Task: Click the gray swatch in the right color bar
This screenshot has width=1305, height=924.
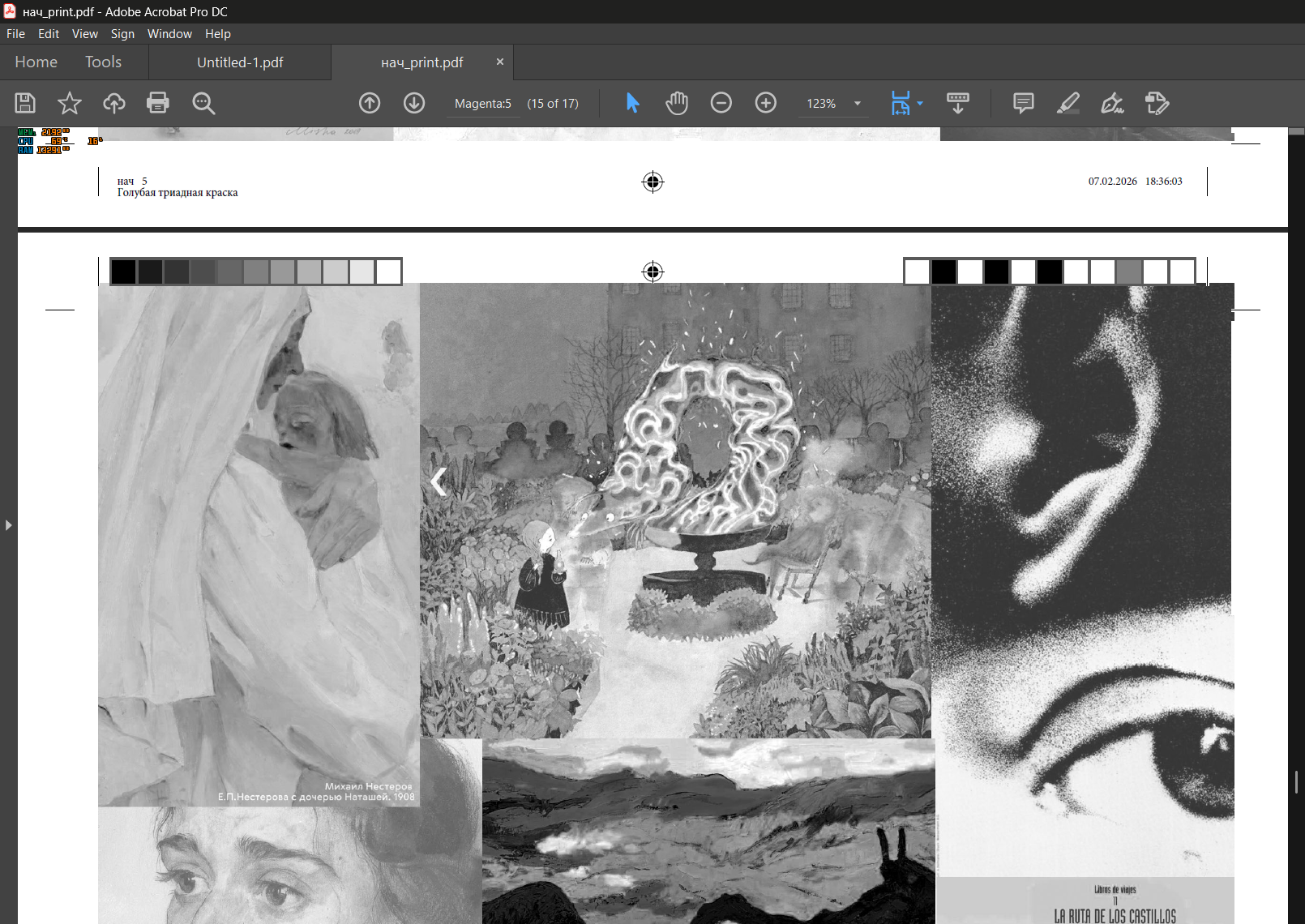Action: 1128,272
